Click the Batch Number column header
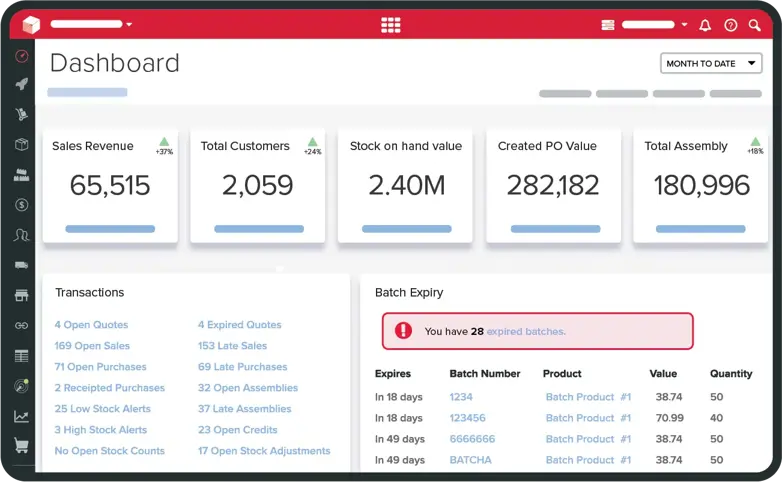 [485, 374]
